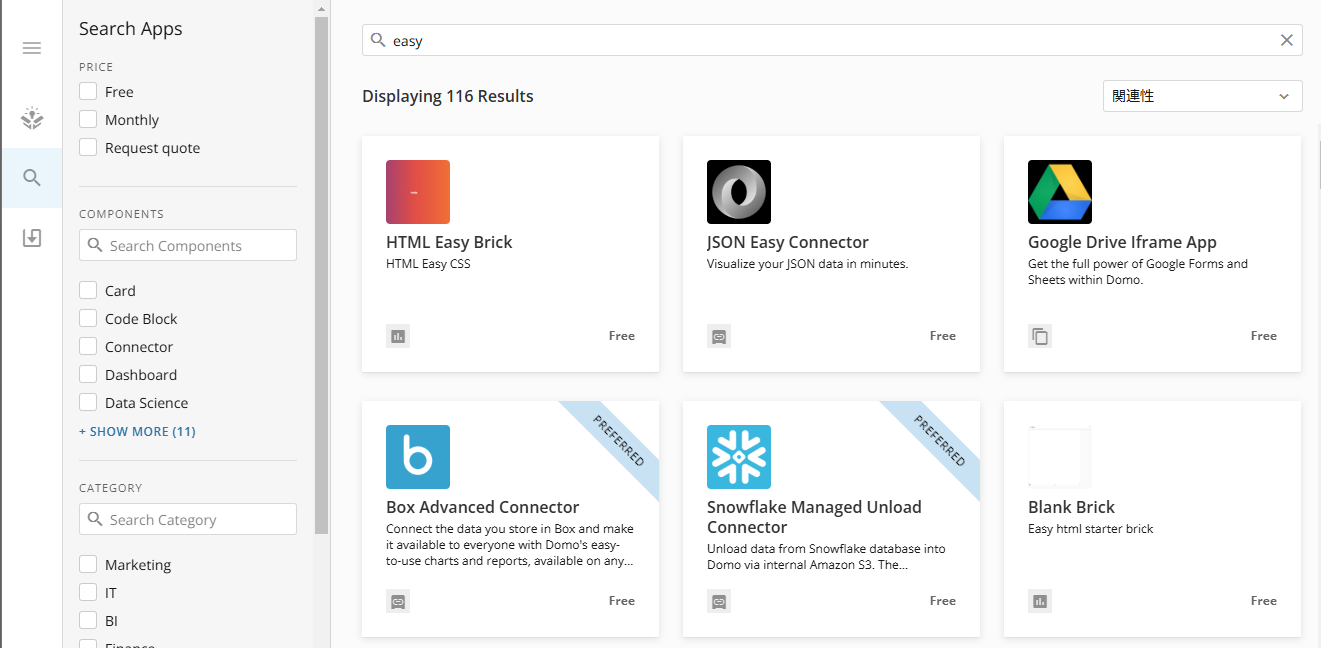The height and width of the screenshot is (648, 1321).
Task: Open Box Advanced Connector title
Action: [x=483, y=507]
